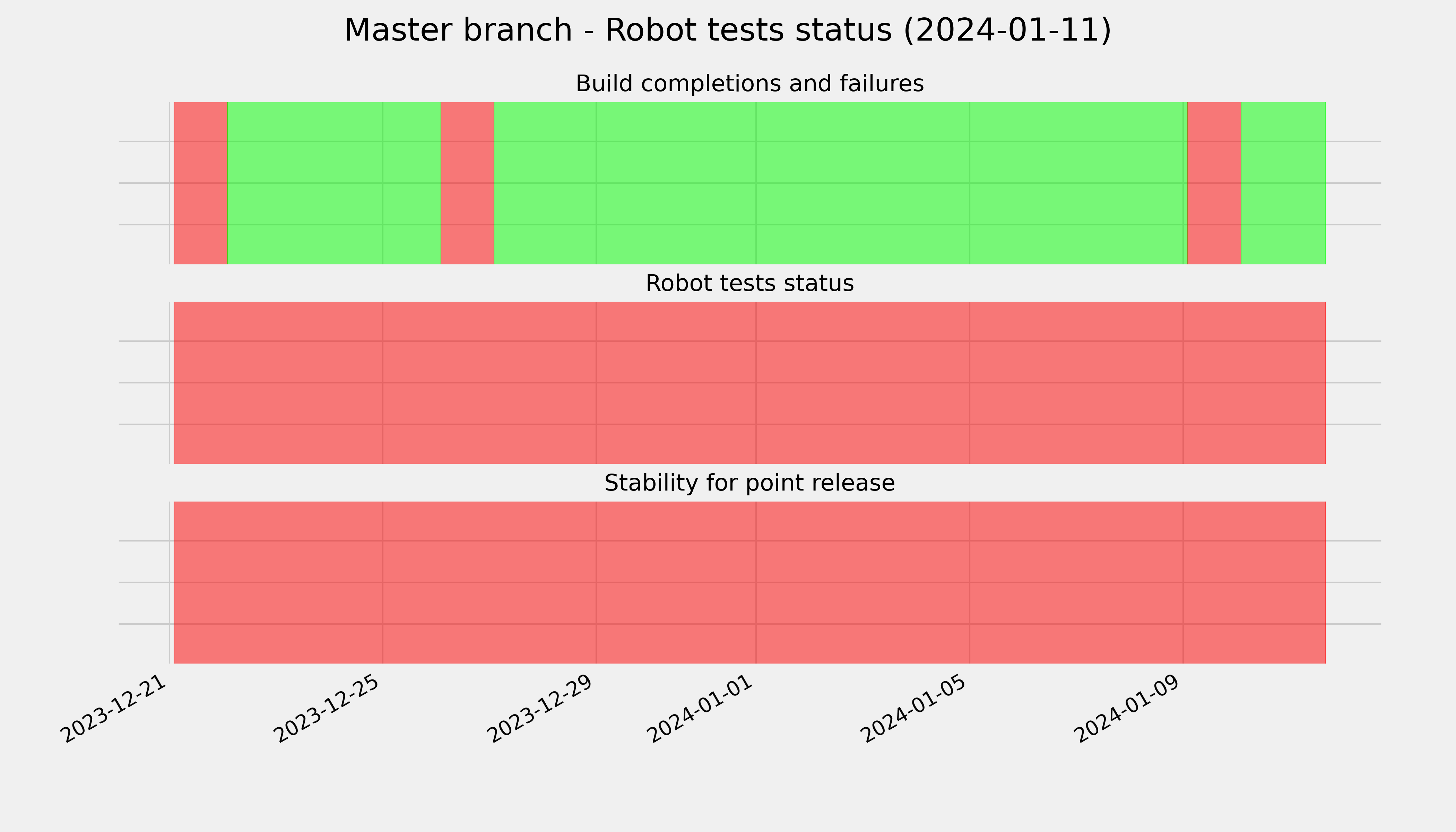Click the green build region between 2024-01-05 and 2024-01-09
Image resolution: width=1456 pixels, height=832 pixels.
point(1076,183)
